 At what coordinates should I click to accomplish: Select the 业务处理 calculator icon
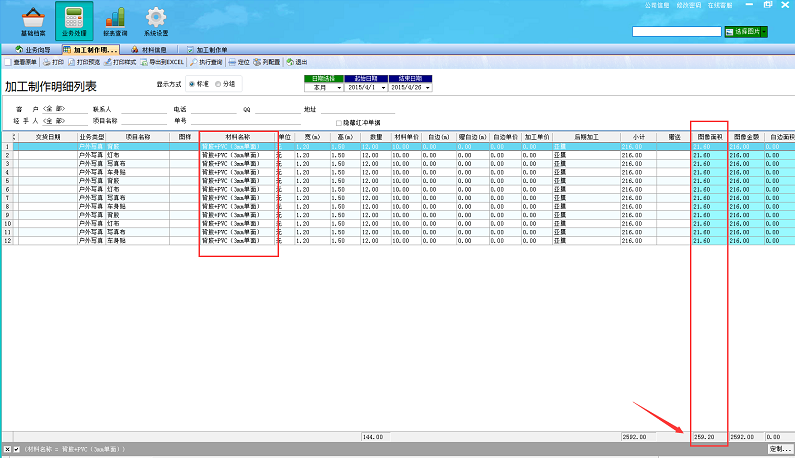pos(73,20)
